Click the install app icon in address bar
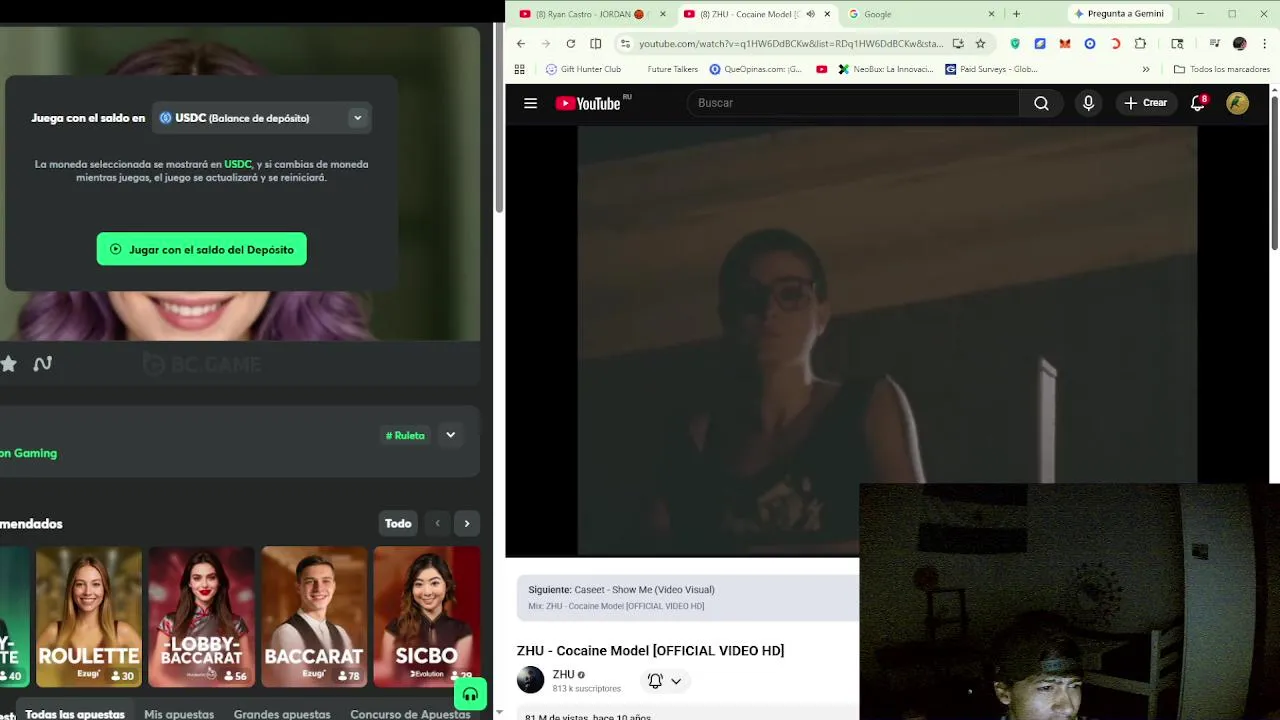Image resolution: width=1280 pixels, height=720 pixels. pos(958,43)
